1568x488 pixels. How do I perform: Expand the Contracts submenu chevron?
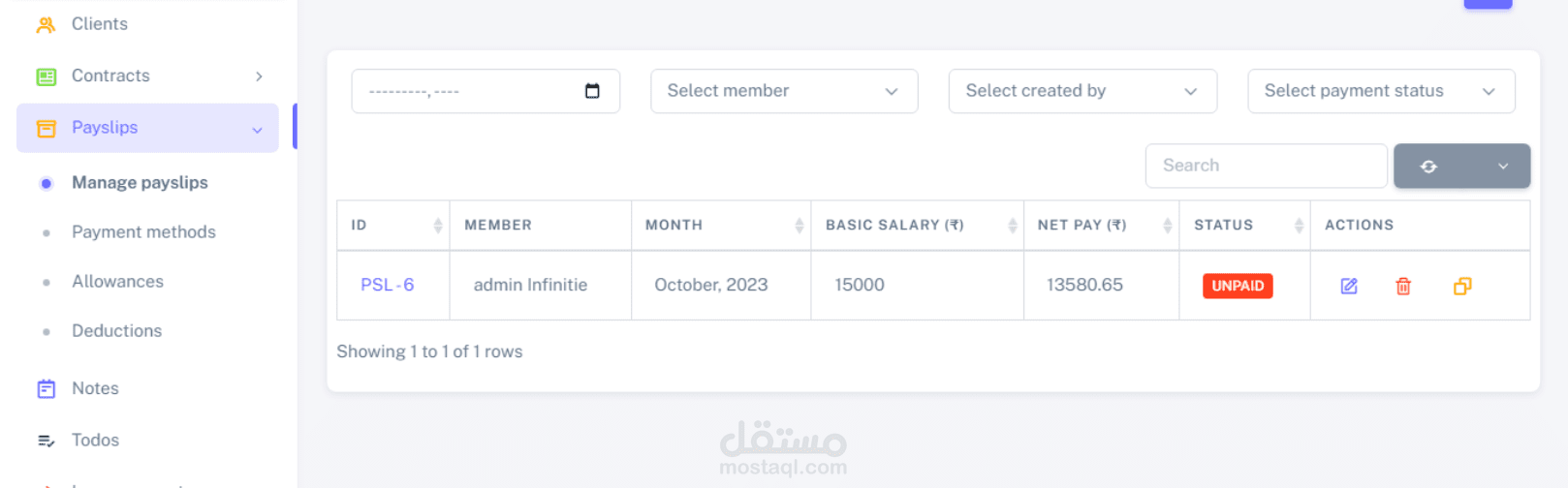click(259, 76)
